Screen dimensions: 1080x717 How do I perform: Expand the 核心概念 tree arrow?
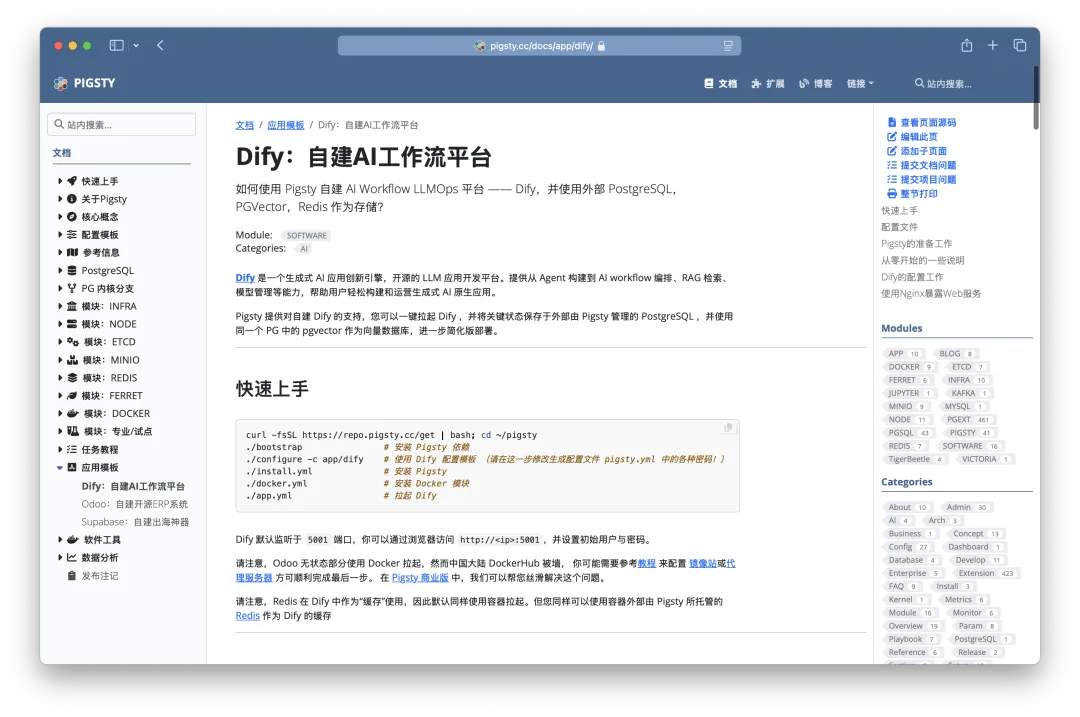tap(60, 217)
